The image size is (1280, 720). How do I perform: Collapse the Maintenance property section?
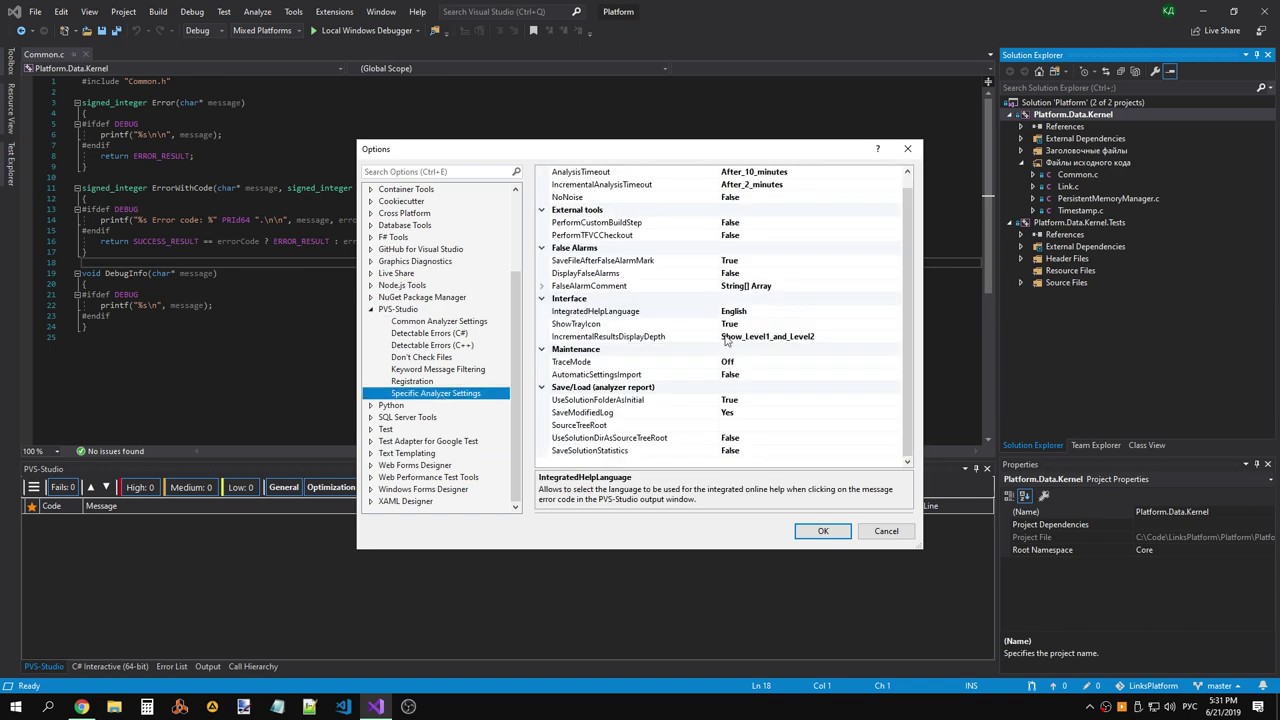coord(542,349)
